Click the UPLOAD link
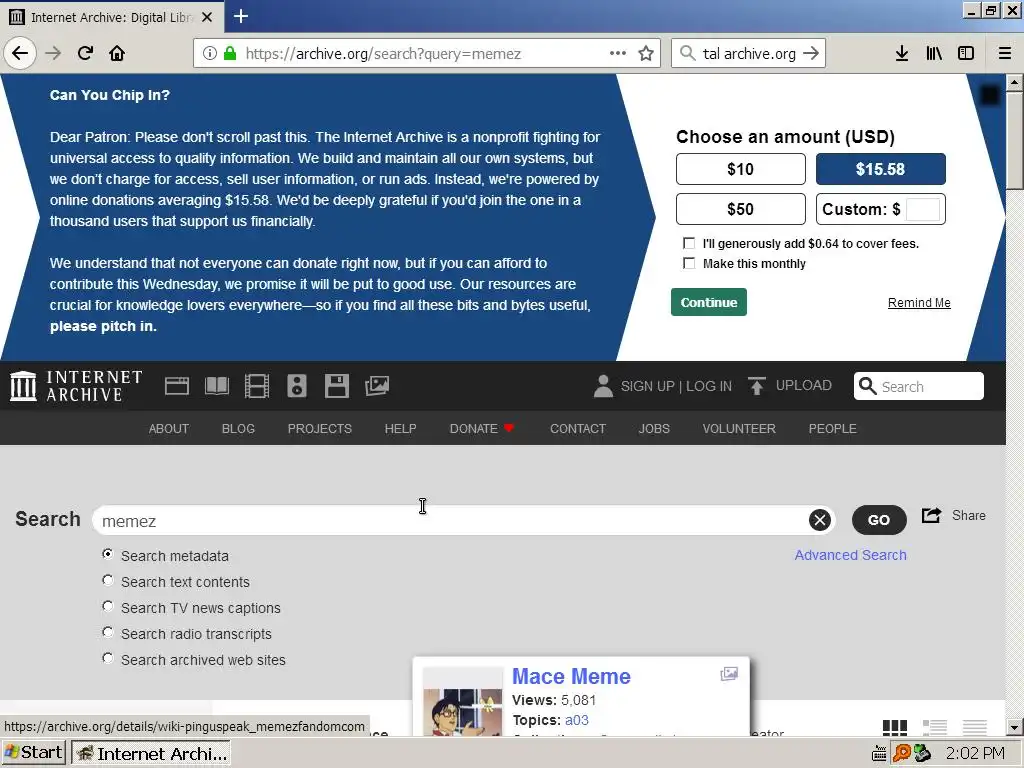Screen dimensions: 1024x768 pos(803,385)
